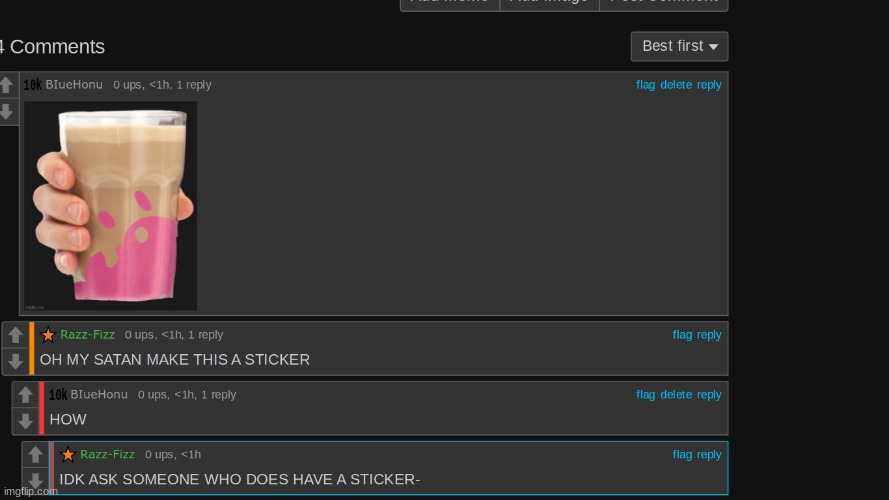889x500 pixels.
Task: Open BlueHonu's profile from the image comment
Action: [x=74, y=84]
